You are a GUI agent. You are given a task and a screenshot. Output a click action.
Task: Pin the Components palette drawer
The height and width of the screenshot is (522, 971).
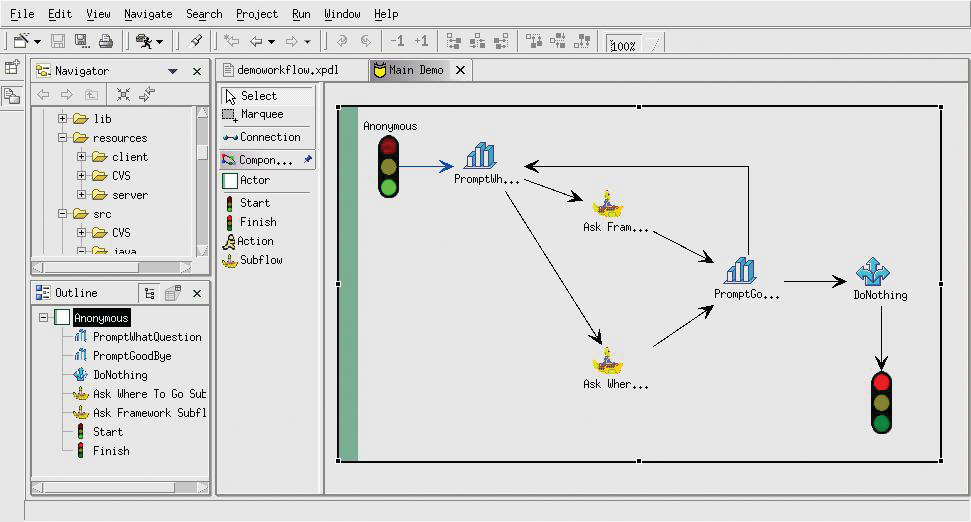[308, 160]
